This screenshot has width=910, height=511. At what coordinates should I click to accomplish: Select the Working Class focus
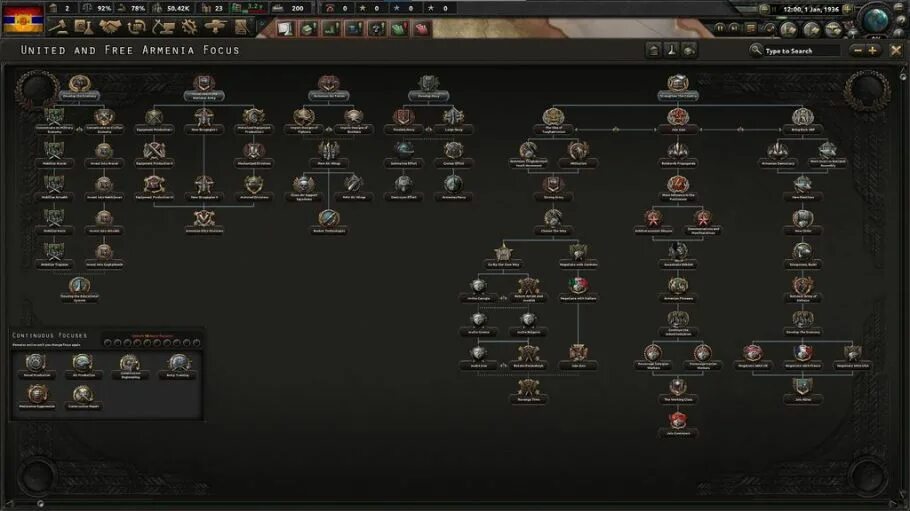coord(677,390)
